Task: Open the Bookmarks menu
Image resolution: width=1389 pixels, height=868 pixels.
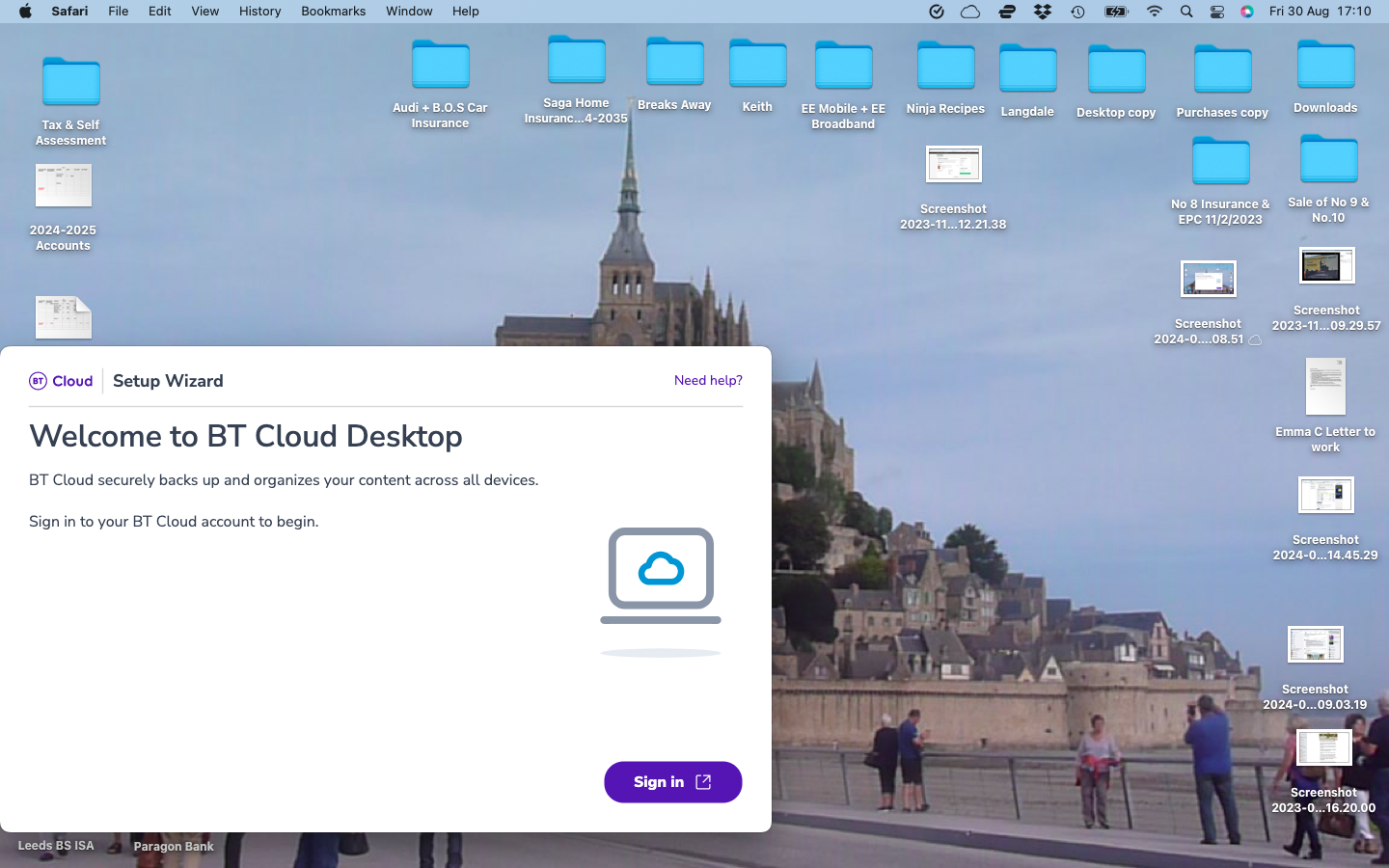Action: coord(334,12)
